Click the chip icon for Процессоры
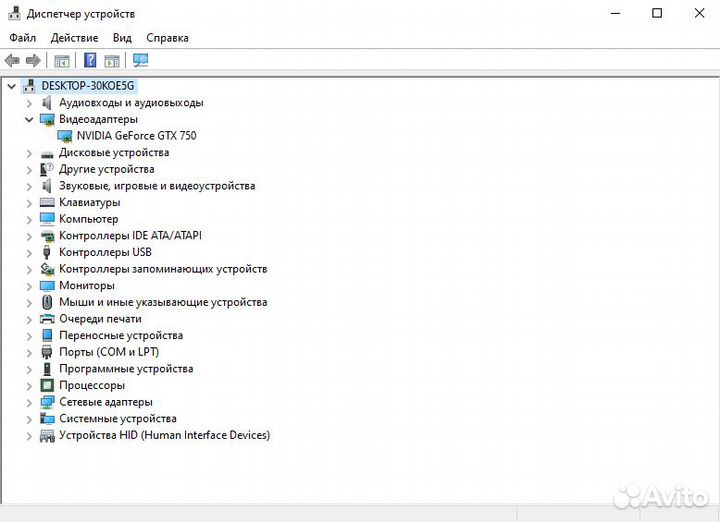The width and height of the screenshot is (720, 522). coord(47,385)
